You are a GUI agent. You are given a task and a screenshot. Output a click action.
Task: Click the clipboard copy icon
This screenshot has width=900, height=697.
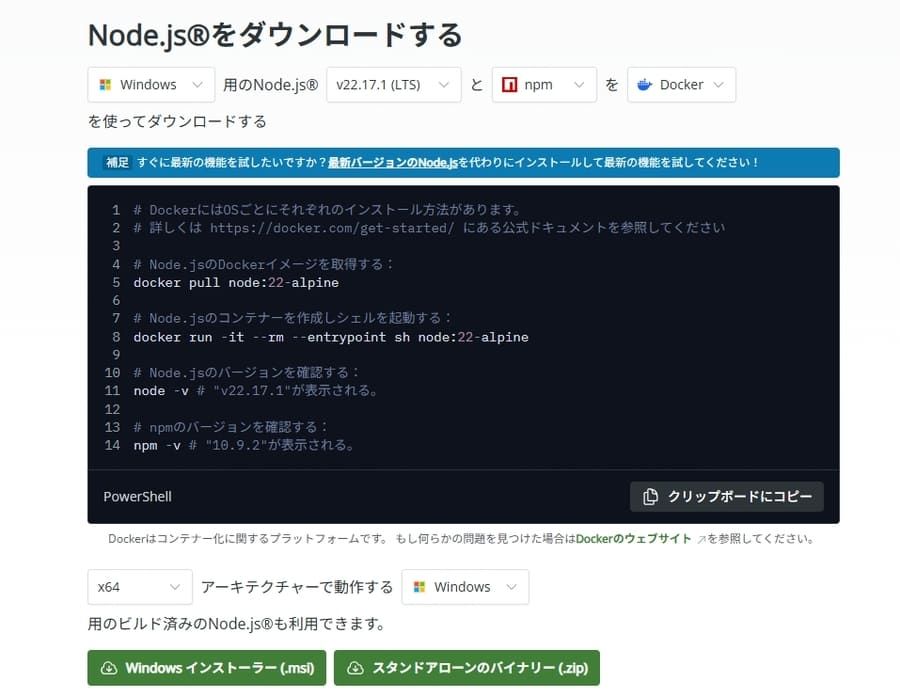[650, 497]
